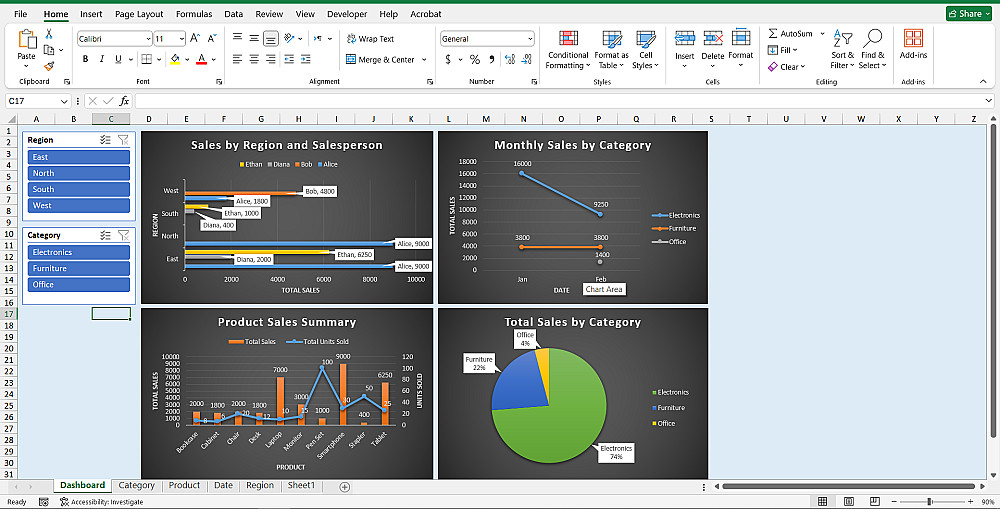
Task: Click the Accounting dollar sign icon
Action: click(x=448, y=59)
